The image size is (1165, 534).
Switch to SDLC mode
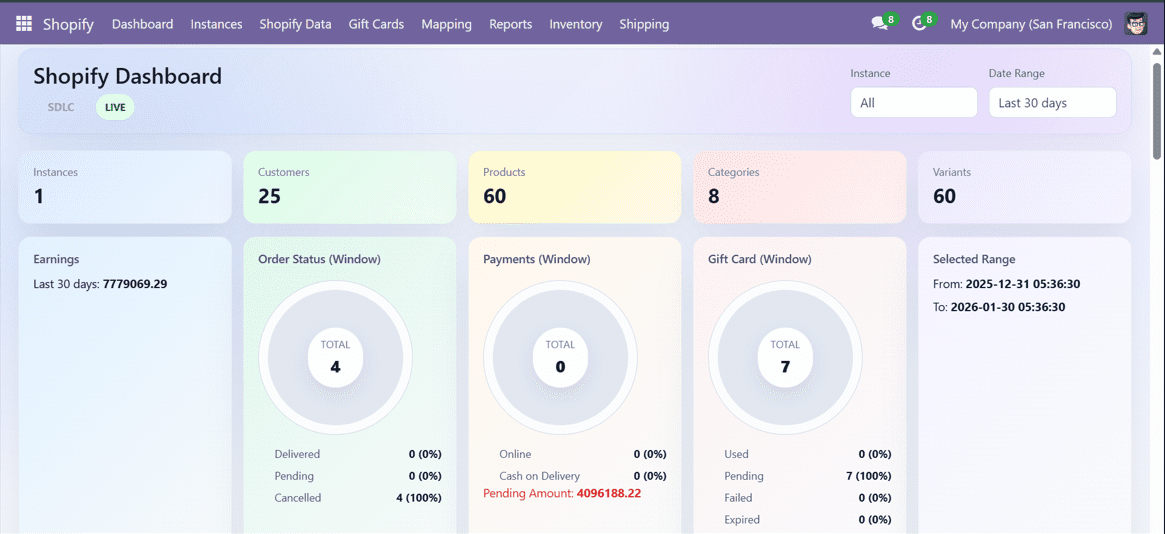pos(61,107)
